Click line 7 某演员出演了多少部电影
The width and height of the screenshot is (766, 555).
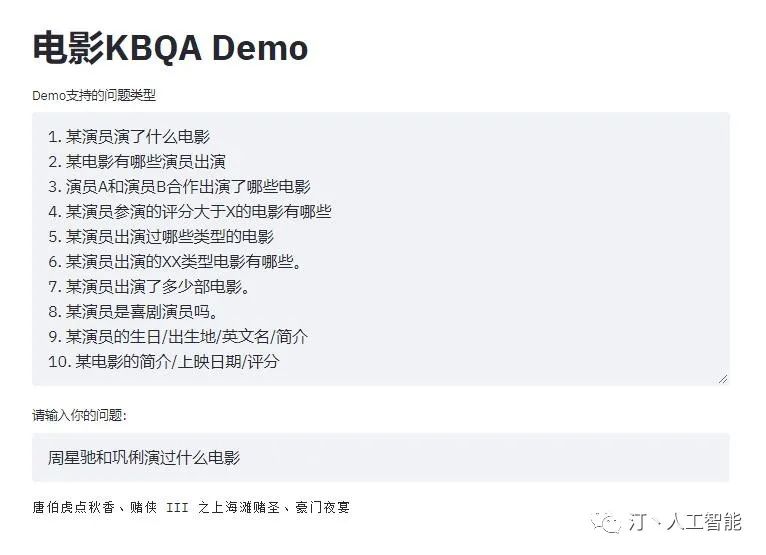pos(148,287)
